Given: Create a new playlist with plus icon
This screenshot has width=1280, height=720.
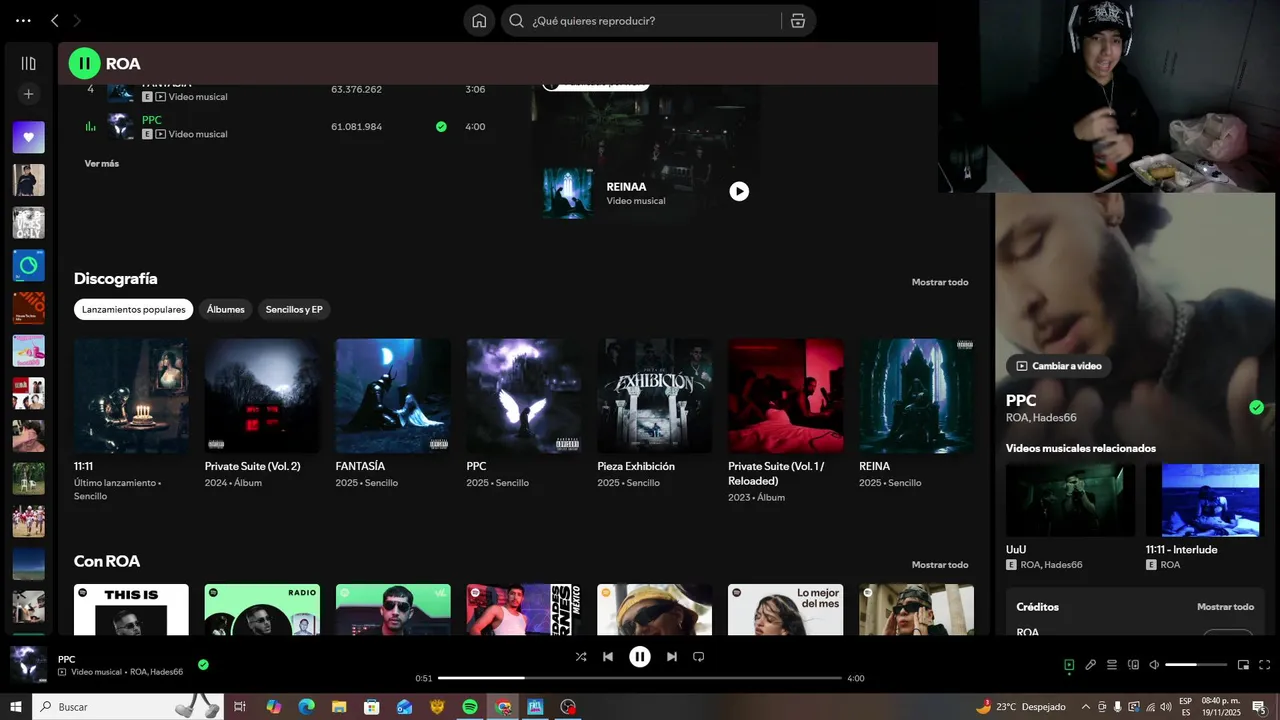Looking at the screenshot, I should (28, 94).
